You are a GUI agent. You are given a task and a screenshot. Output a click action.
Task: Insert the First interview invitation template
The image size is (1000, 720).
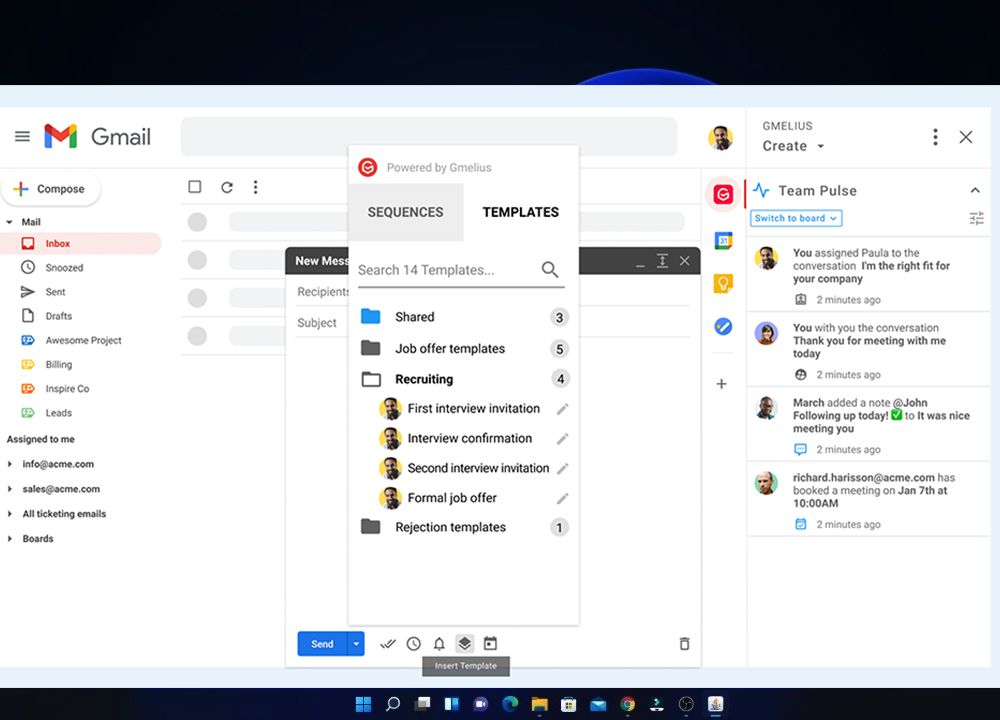pos(473,409)
